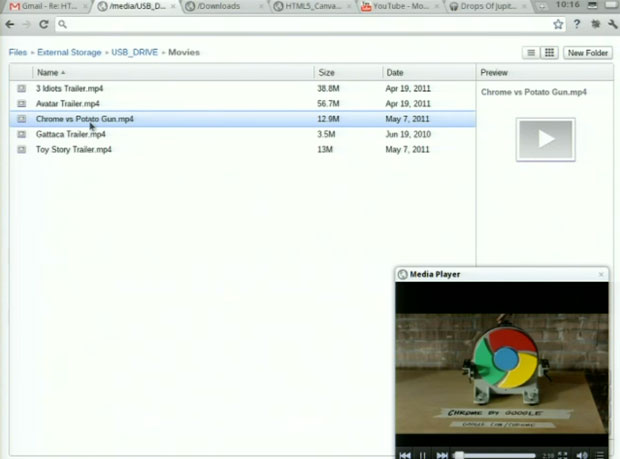This screenshot has width=620, height=459.
Task: Click the browser forward arrow
Action: coord(26,25)
